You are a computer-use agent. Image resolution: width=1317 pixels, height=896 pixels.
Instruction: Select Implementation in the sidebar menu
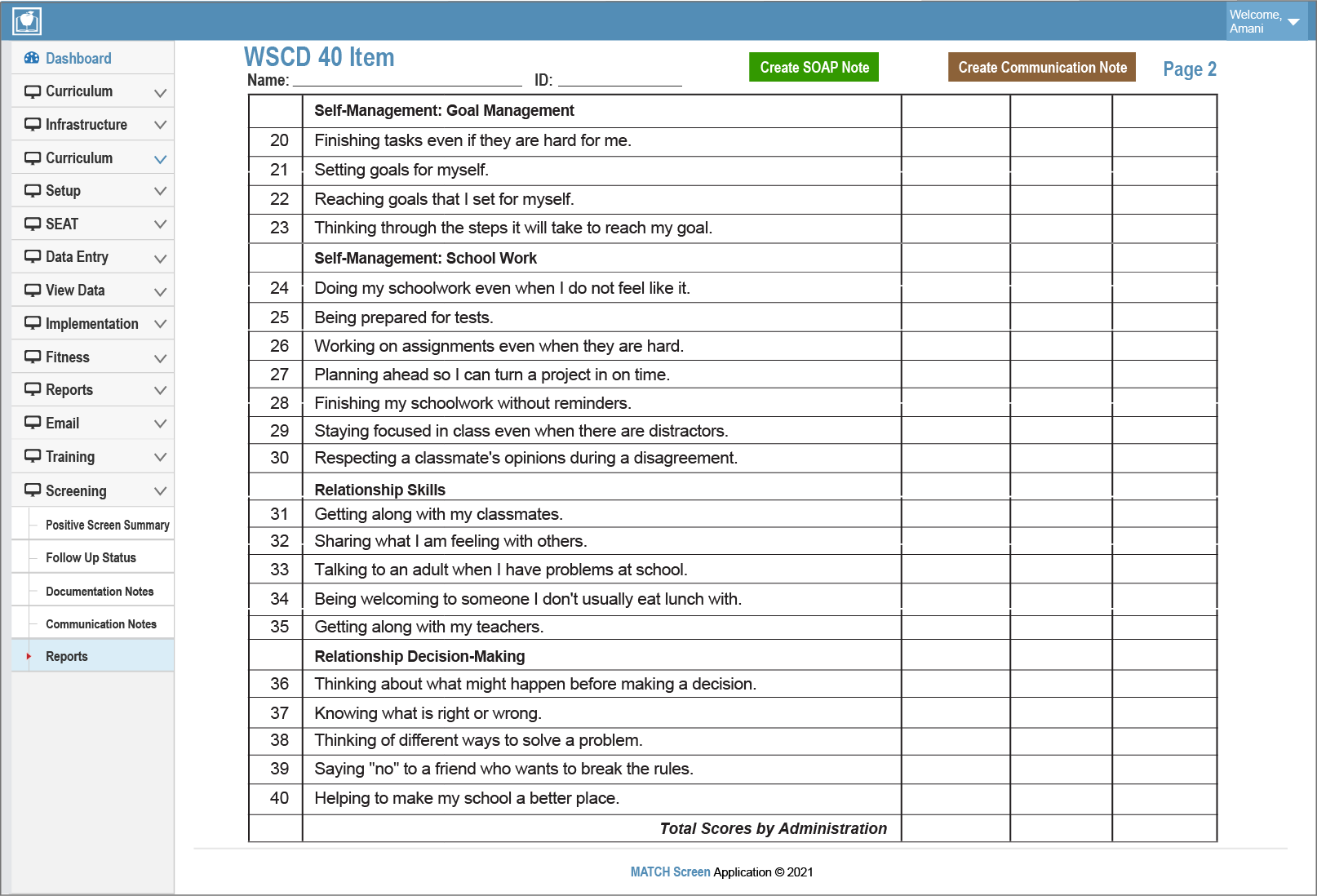(92, 323)
